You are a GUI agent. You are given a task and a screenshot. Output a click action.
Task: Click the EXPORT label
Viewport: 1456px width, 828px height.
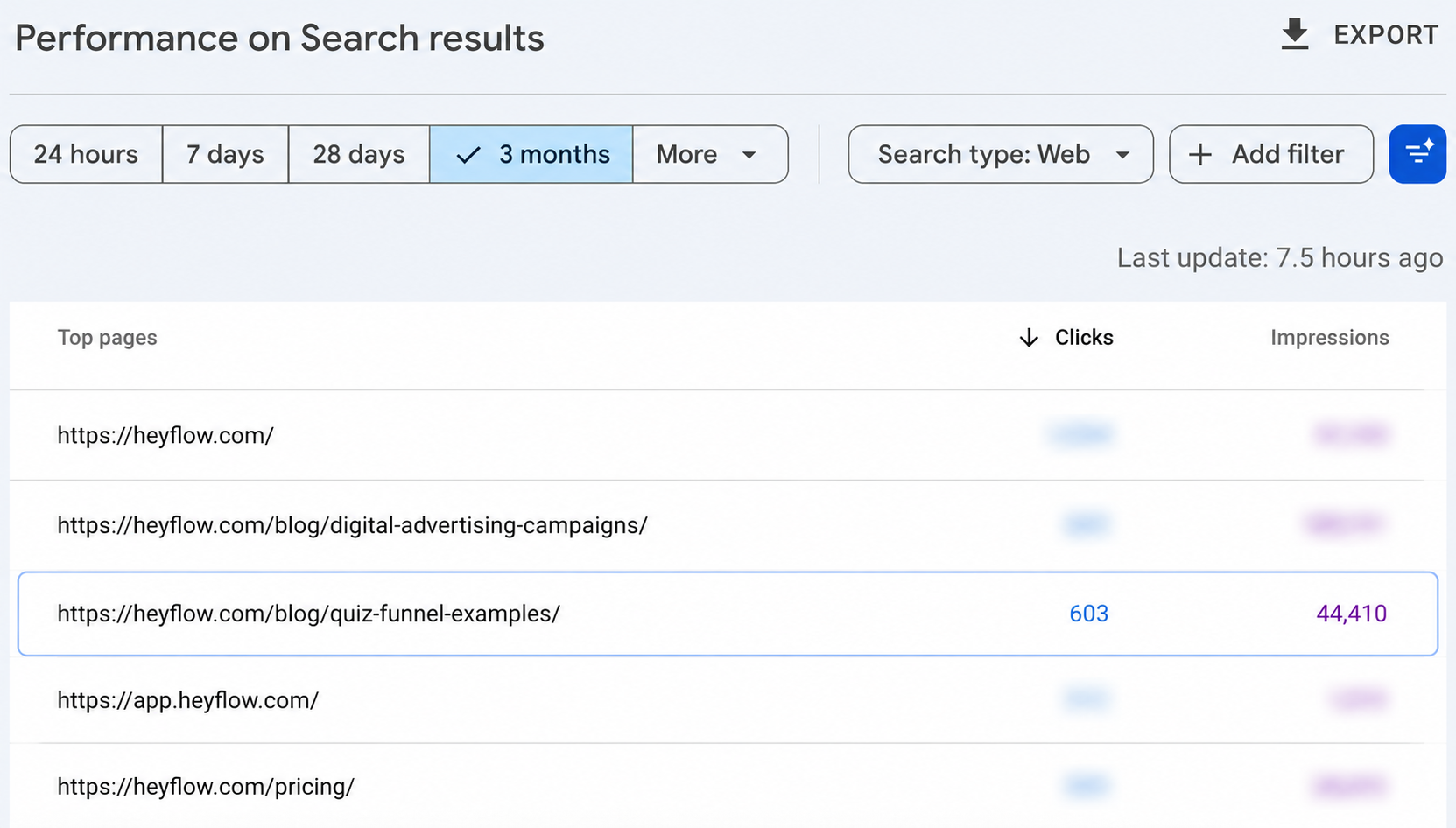(x=1386, y=35)
